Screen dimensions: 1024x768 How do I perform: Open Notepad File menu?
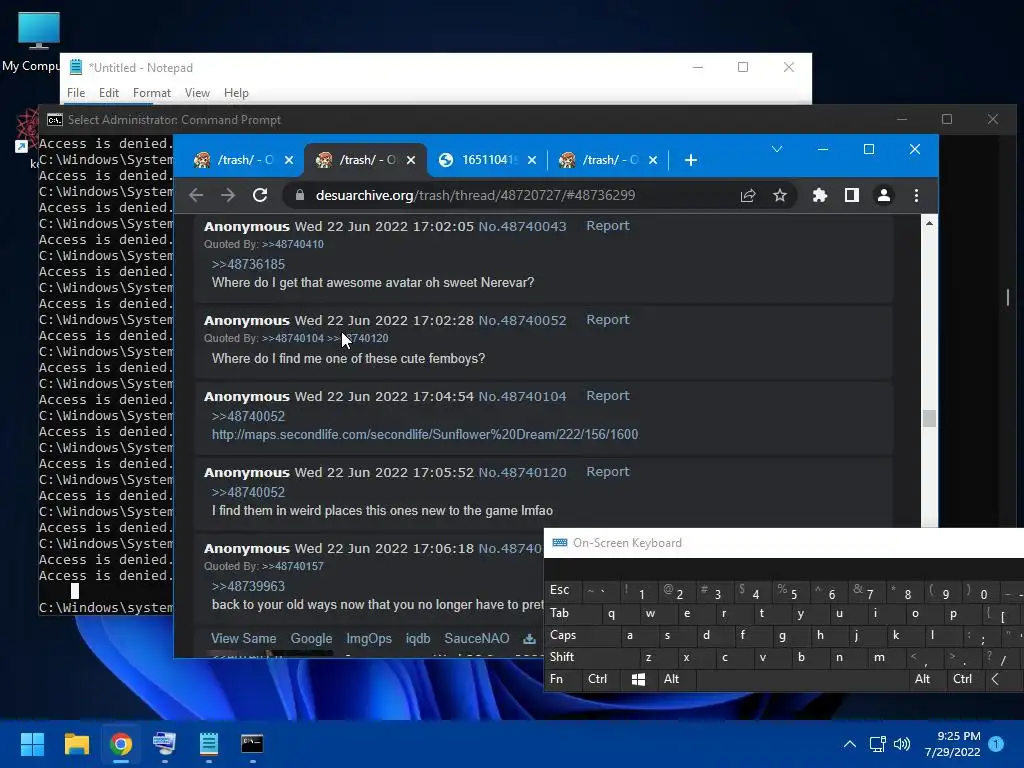pos(76,93)
